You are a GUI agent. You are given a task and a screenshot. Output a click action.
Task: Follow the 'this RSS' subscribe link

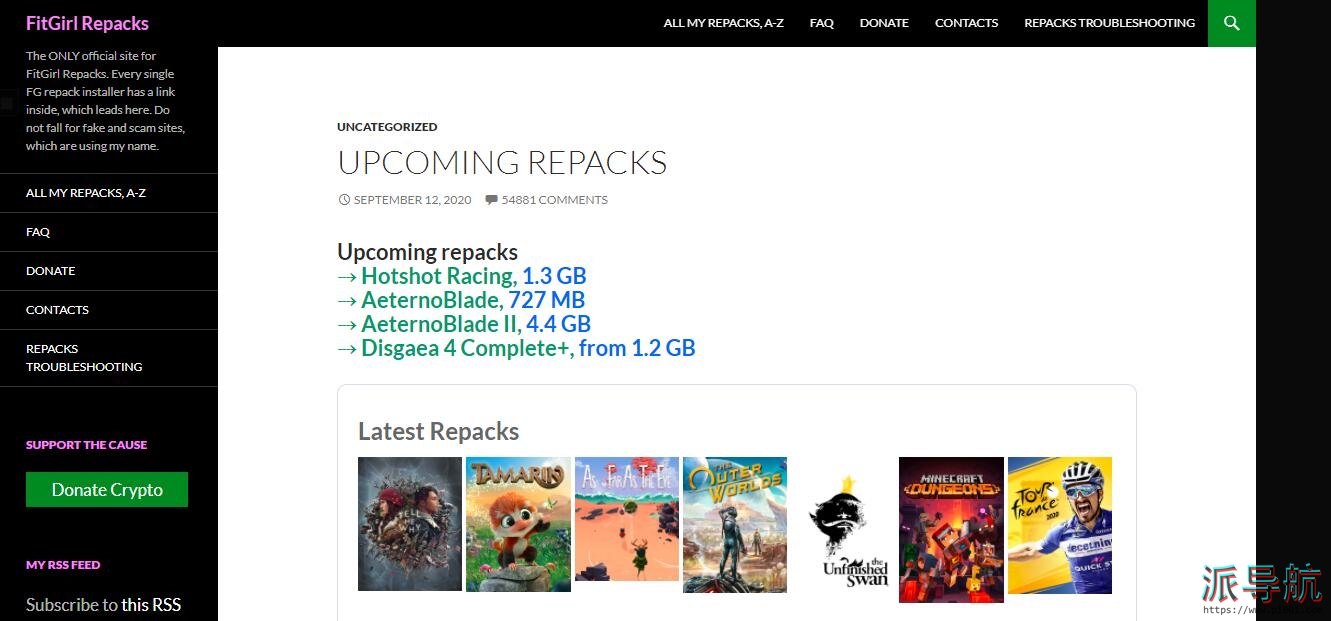152,605
